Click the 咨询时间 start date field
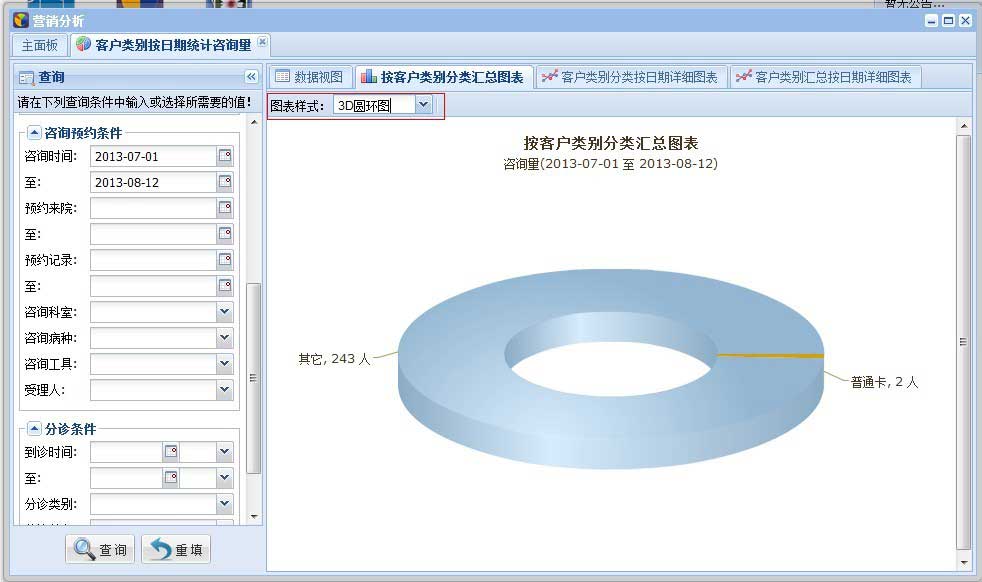 [153, 157]
